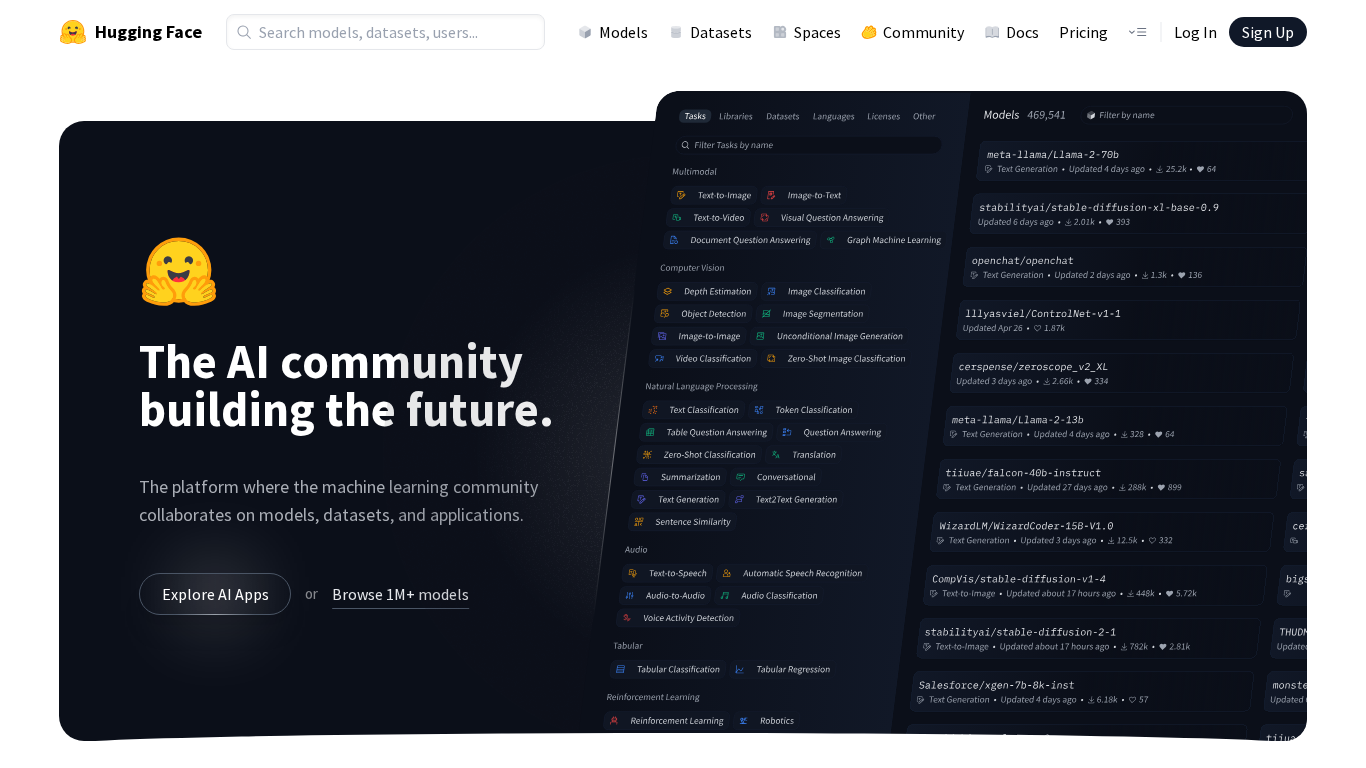Click the Datasets database icon
Viewport: 1366px width, 768px height.
tap(676, 32)
